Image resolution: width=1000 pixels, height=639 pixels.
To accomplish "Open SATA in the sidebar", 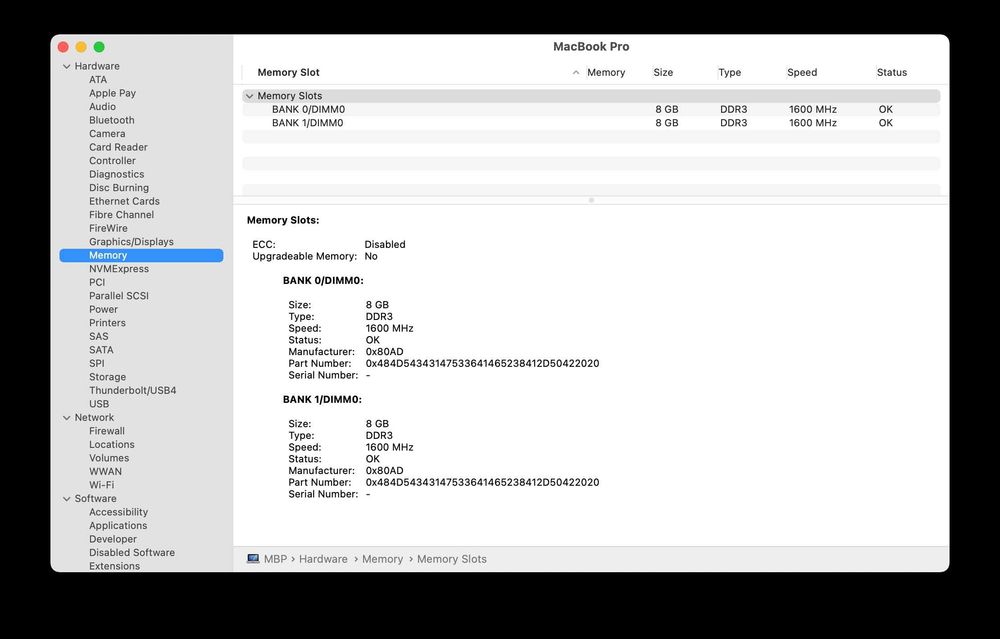I will [101, 350].
